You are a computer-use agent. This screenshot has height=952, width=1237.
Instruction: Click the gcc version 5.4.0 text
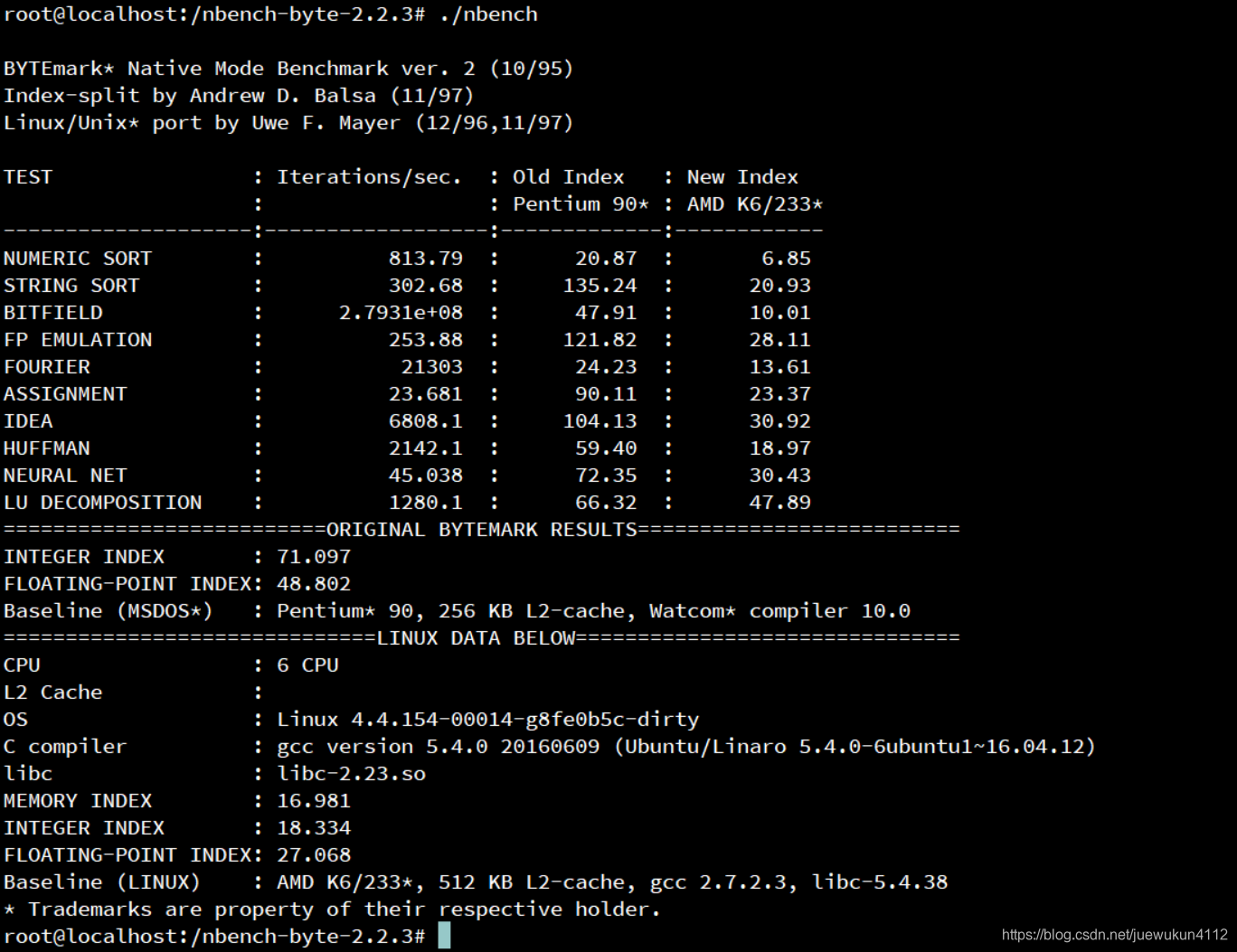[x=382, y=747]
